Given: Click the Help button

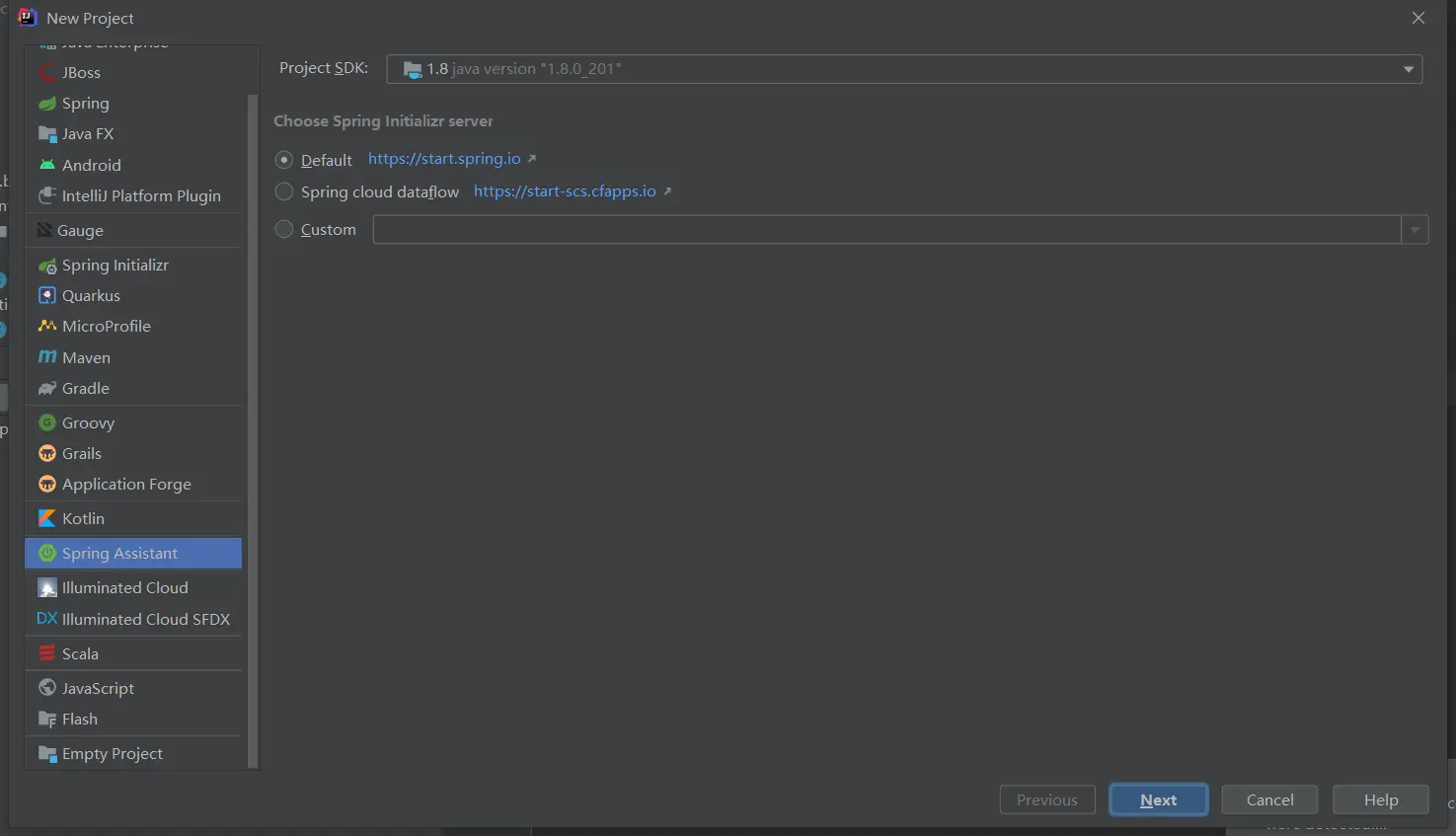Looking at the screenshot, I should (x=1381, y=799).
